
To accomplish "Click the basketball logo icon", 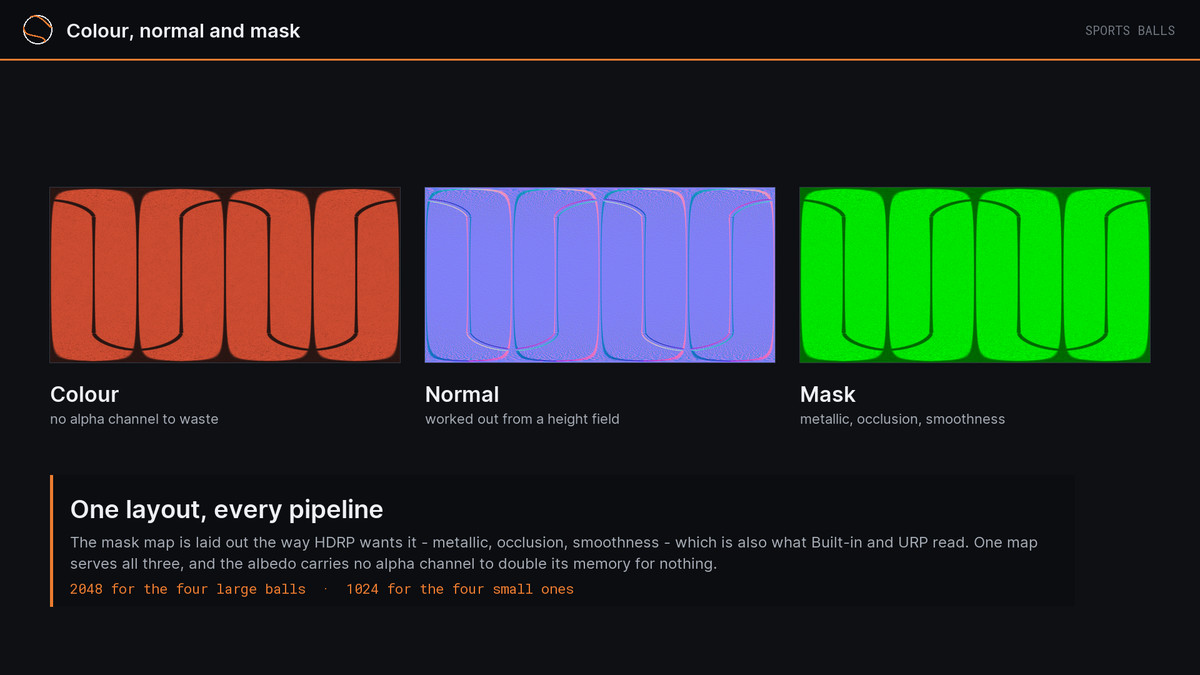I will click(x=37, y=30).
